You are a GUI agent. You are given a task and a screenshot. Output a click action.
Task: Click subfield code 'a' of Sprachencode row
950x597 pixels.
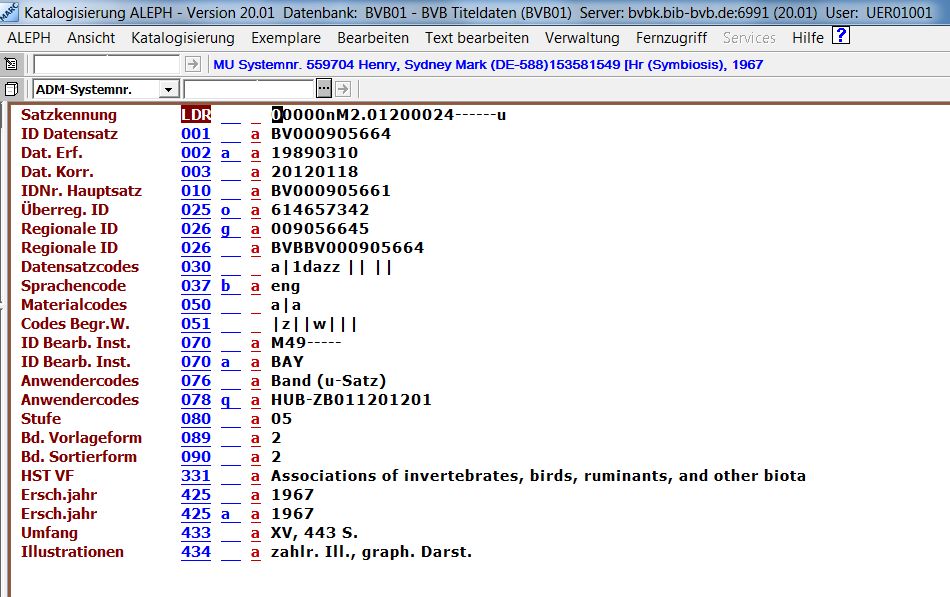pyautogui.click(x=255, y=286)
